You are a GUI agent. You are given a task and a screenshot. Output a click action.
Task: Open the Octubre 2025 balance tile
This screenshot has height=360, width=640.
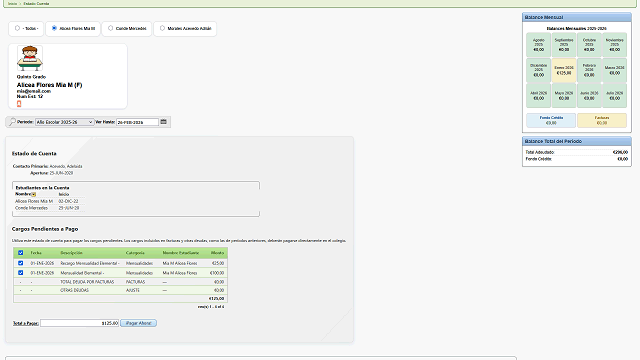[589, 44]
